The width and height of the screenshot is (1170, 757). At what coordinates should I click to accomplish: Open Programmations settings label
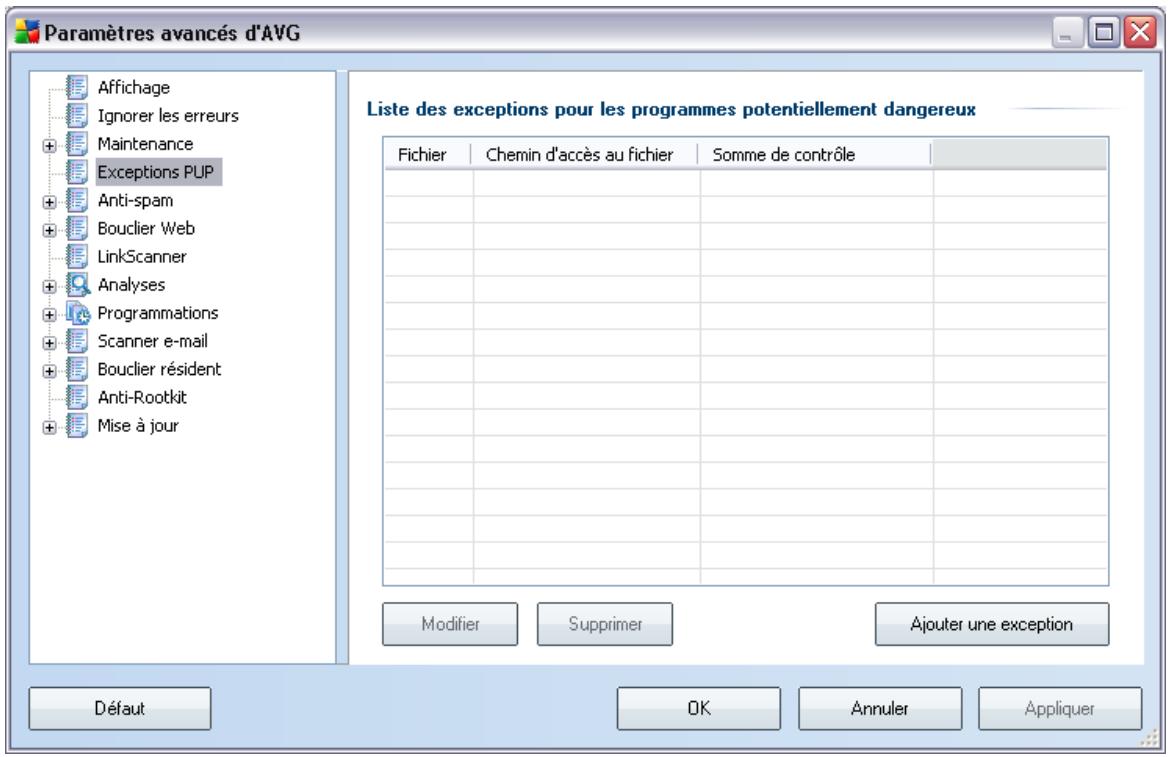(157, 313)
